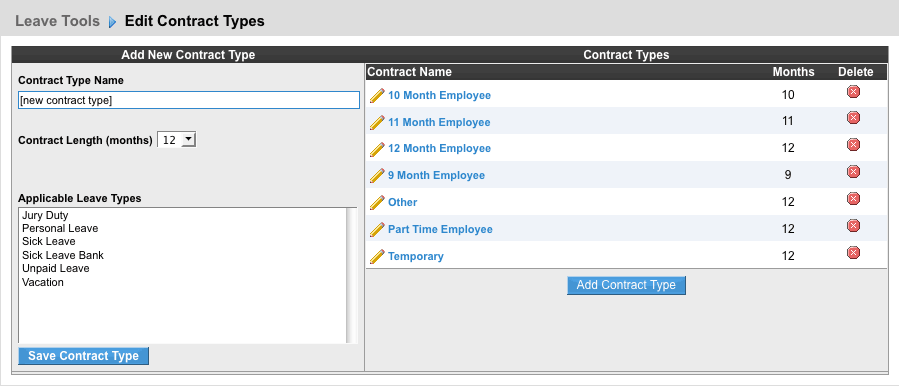This screenshot has width=899, height=386.
Task: Go back to Leave Tools breadcrumb
Action: click(57, 21)
